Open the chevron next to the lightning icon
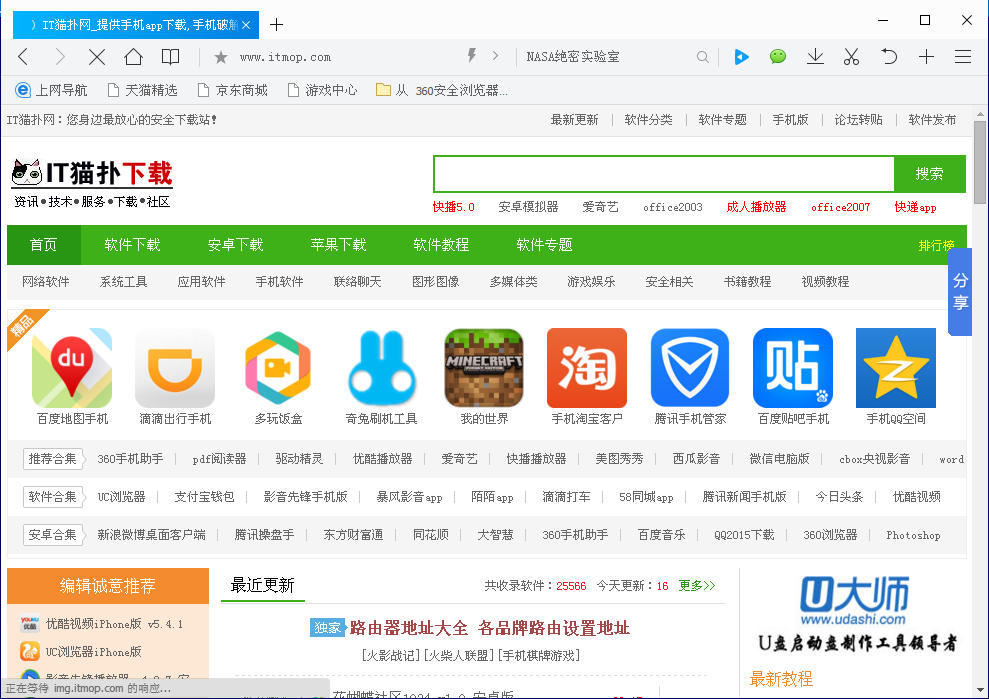Image resolution: width=989 pixels, height=699 pixels. (494, 57)
